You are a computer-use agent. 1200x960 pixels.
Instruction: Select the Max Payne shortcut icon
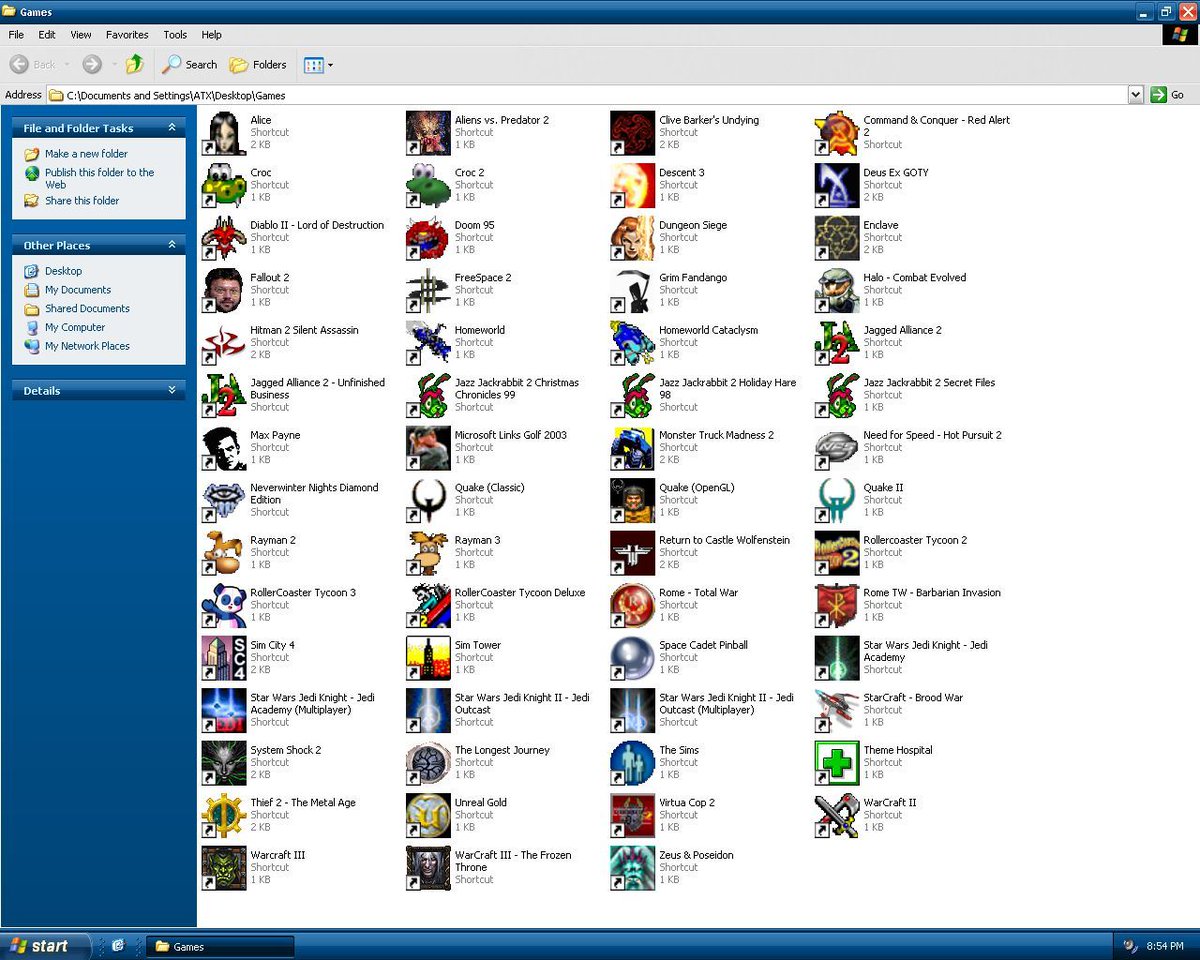pyautogui.click(x=224, y=448)
